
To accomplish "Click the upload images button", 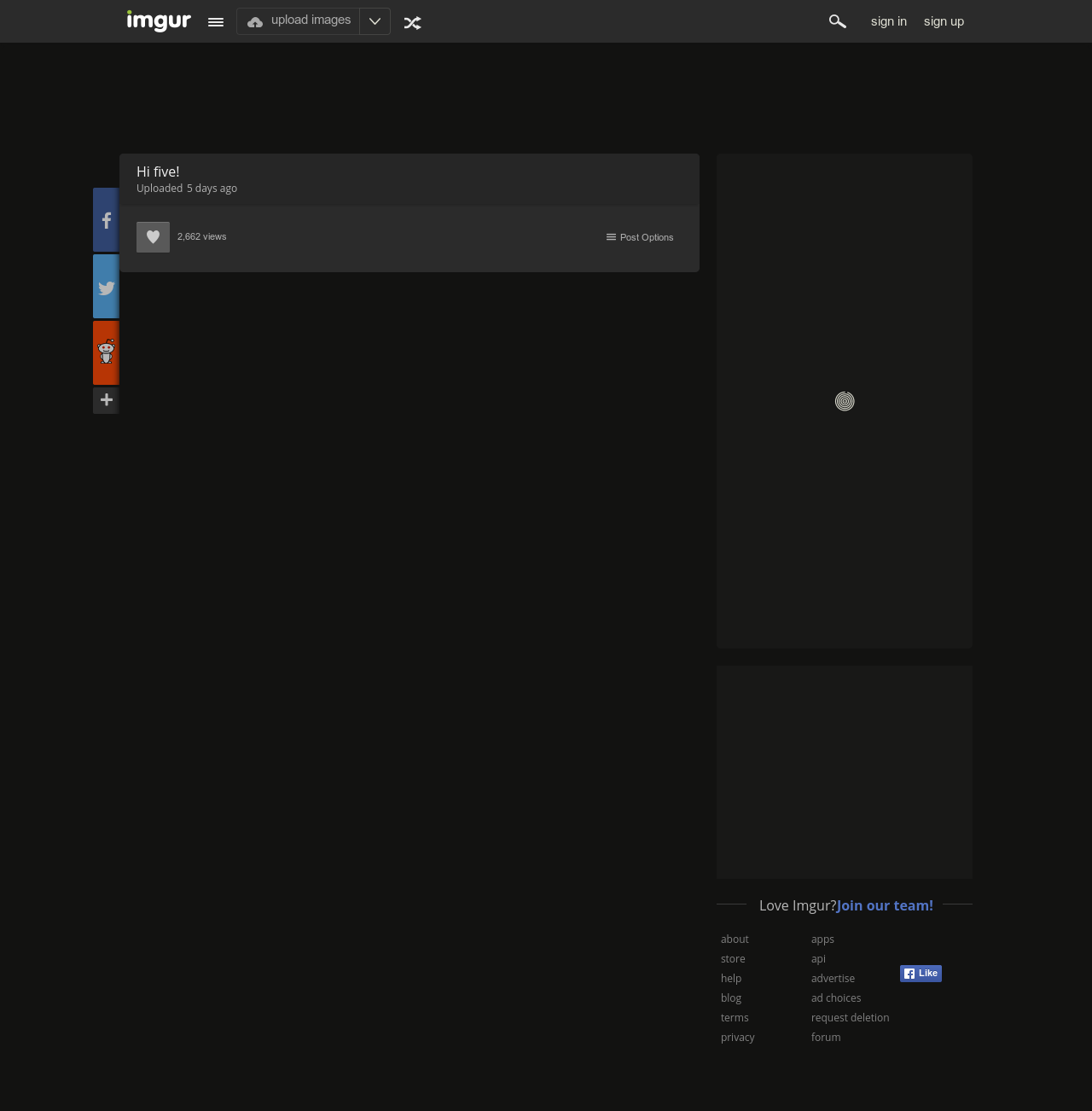I will [298, 21].
